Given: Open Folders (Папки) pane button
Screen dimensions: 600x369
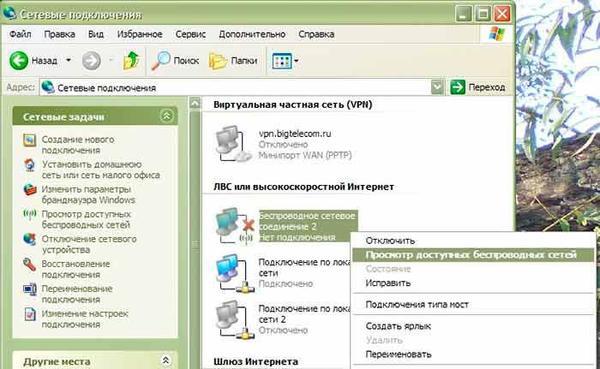Looking at the screenshot, I should 233,60.
